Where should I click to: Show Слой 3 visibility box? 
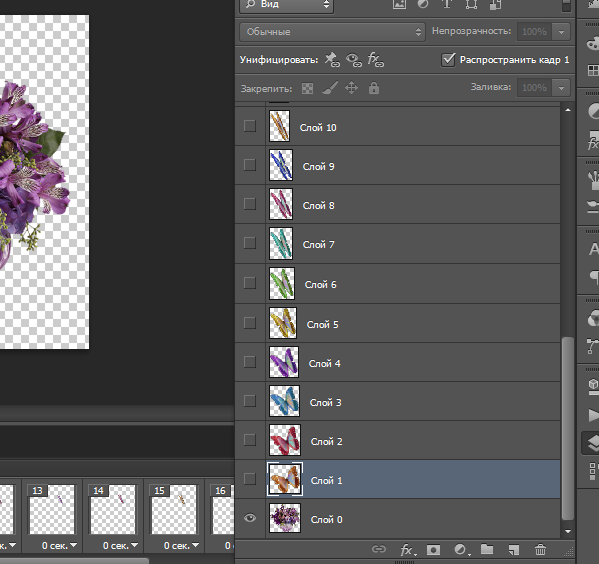coord(250,400)
